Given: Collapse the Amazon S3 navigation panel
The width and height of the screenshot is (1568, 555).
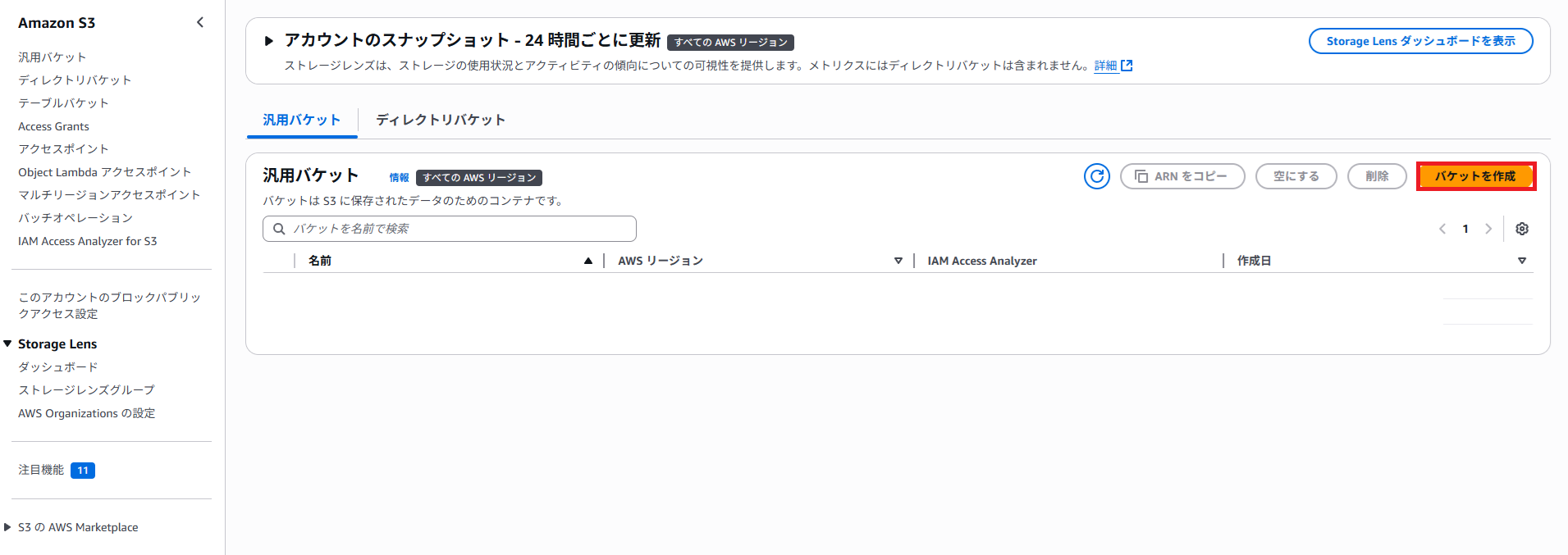Looking at the screenshot, I should tap(200, 22).
